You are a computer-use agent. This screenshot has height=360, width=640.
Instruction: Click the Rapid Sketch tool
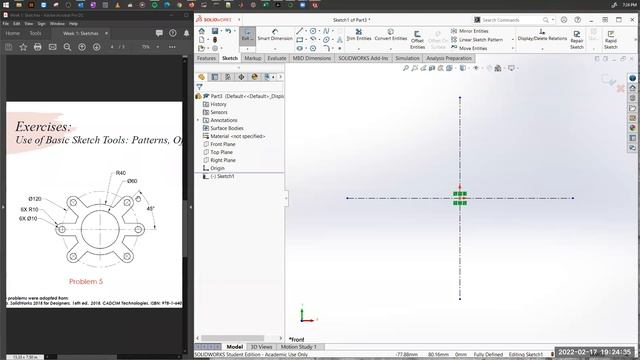pyautogui.click(x=611, y=40)
